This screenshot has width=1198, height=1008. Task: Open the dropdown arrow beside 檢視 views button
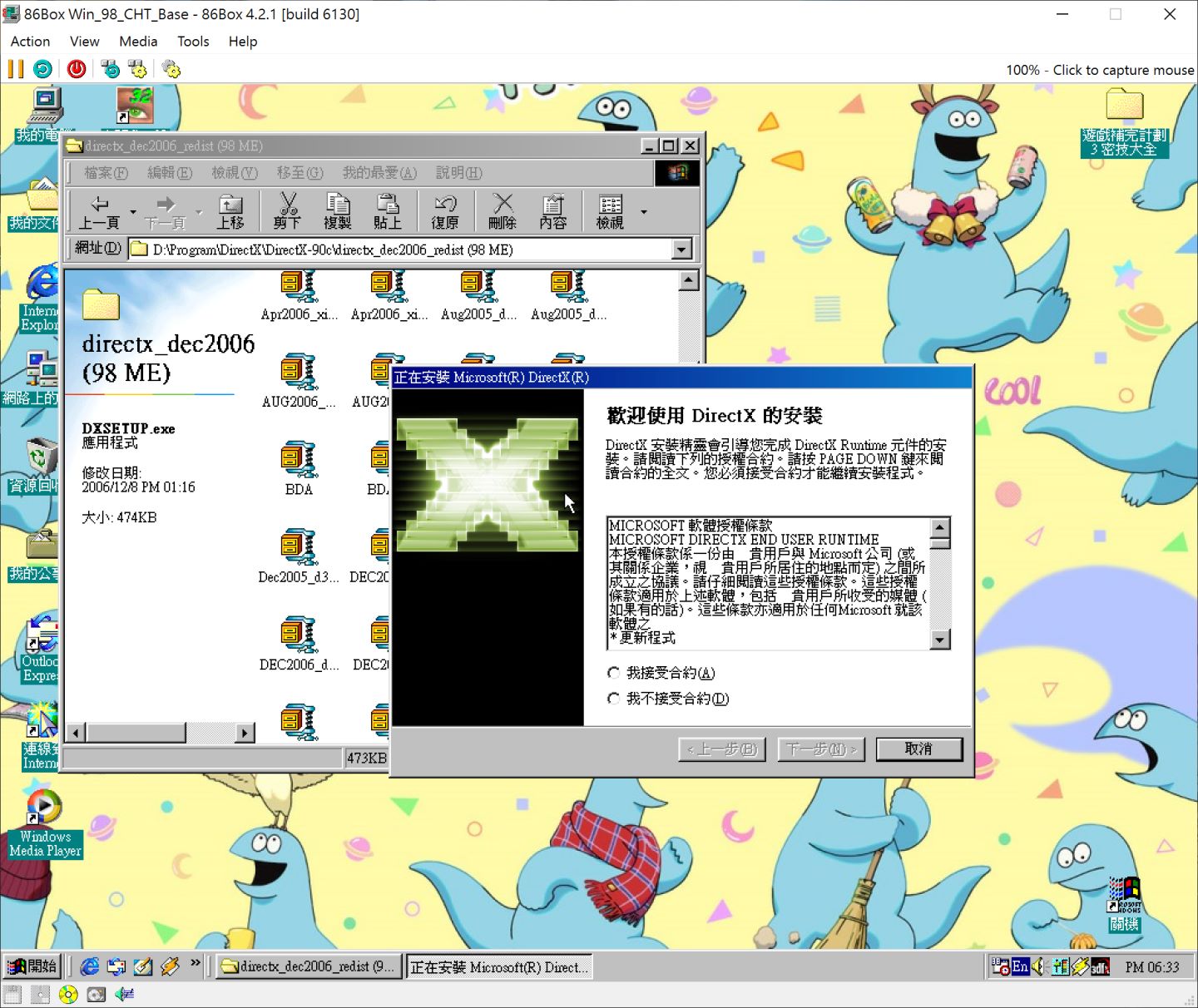click(643, 212)
